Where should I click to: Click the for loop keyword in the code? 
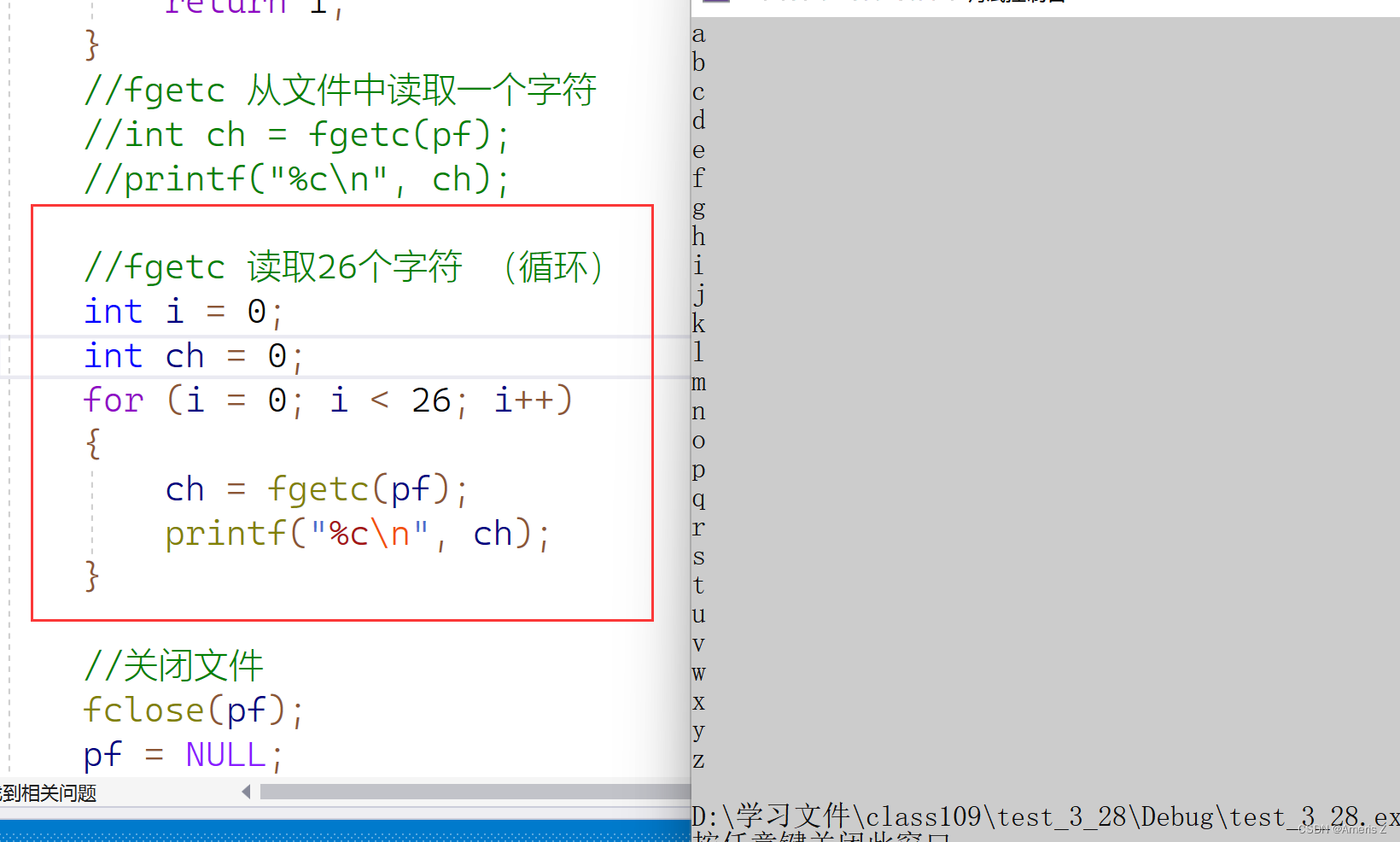point(112,400)
